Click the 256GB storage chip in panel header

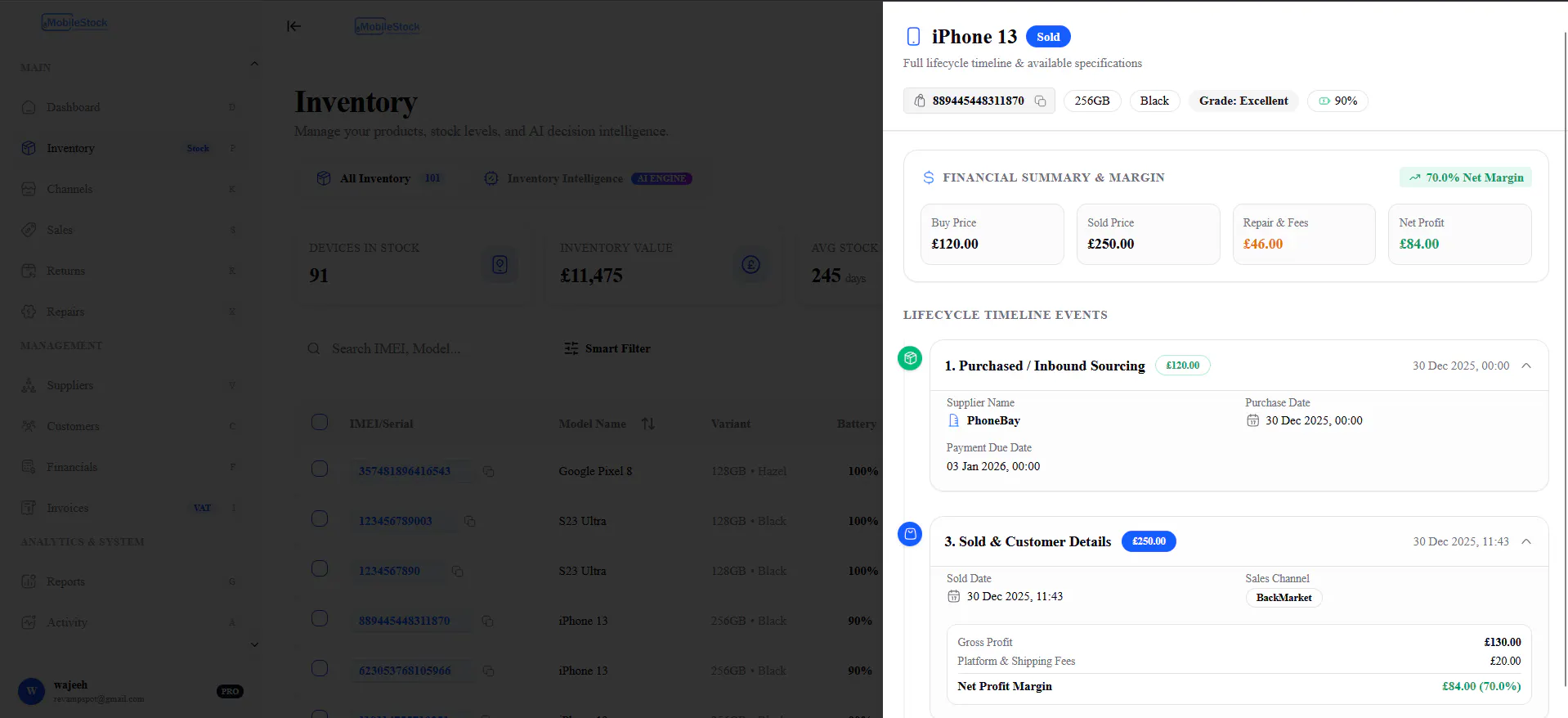1092,101
